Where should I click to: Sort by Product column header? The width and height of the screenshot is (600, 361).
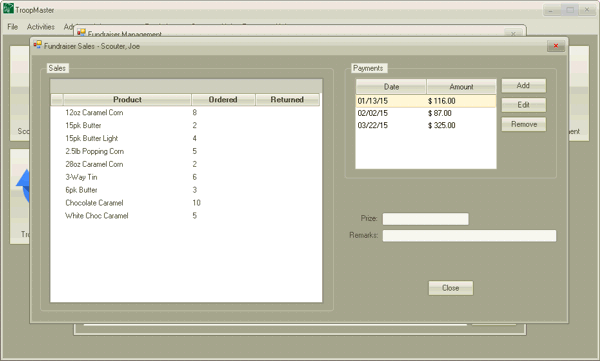pos(127,100)
